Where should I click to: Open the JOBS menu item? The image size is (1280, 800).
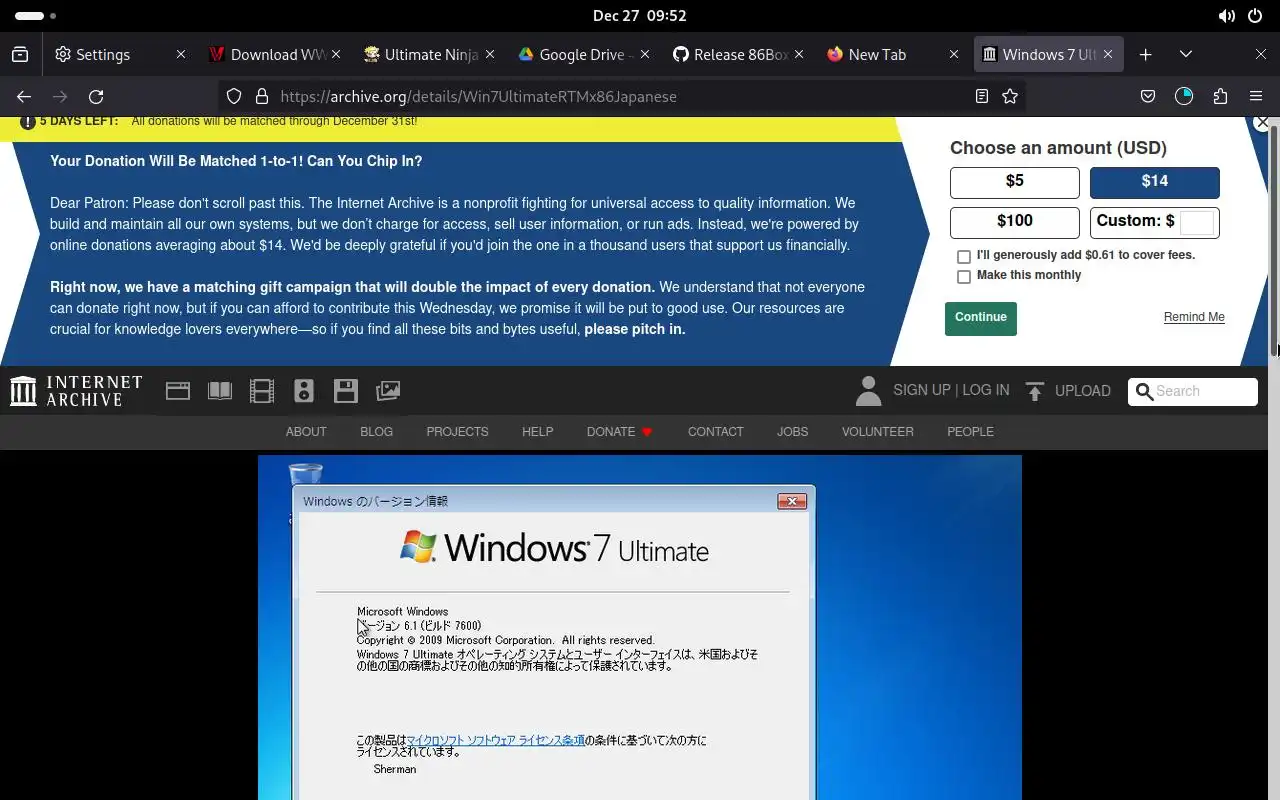coord(792,432)
